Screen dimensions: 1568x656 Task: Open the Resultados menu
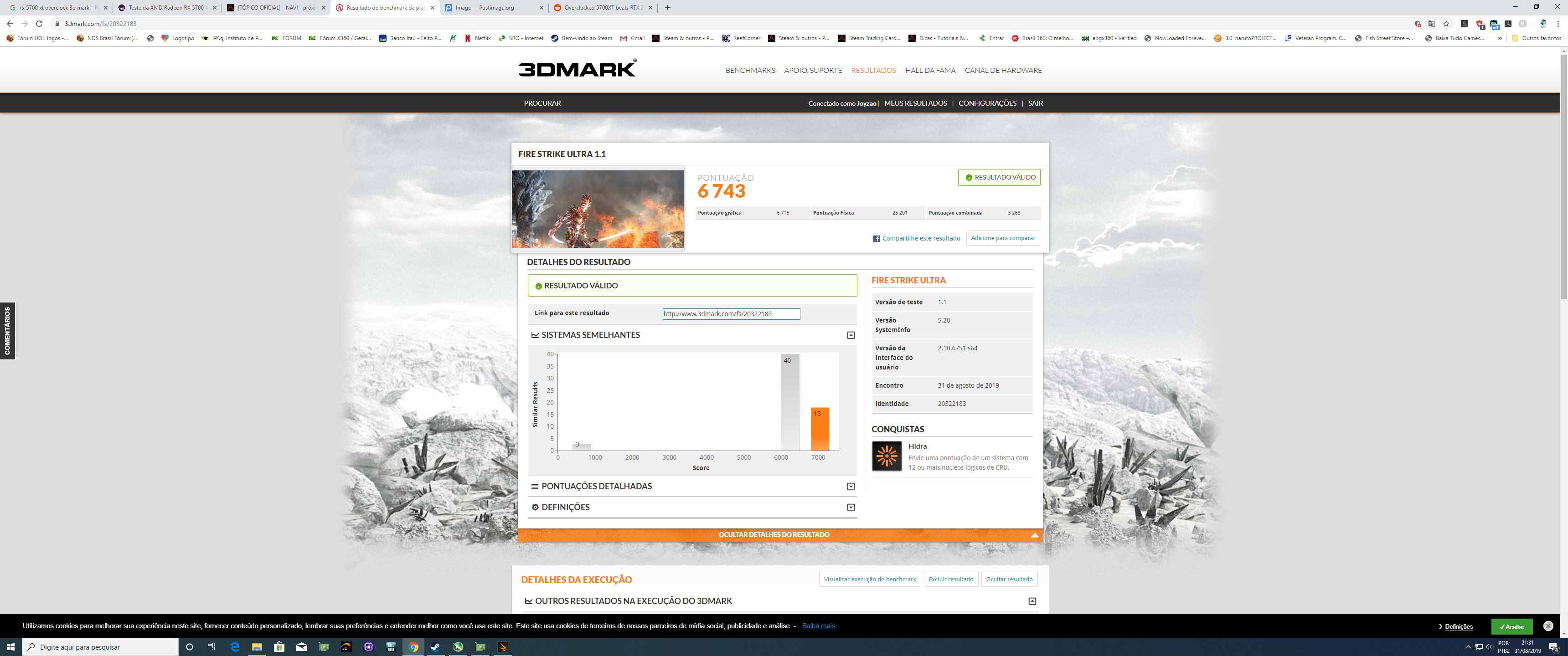[873, 71]
